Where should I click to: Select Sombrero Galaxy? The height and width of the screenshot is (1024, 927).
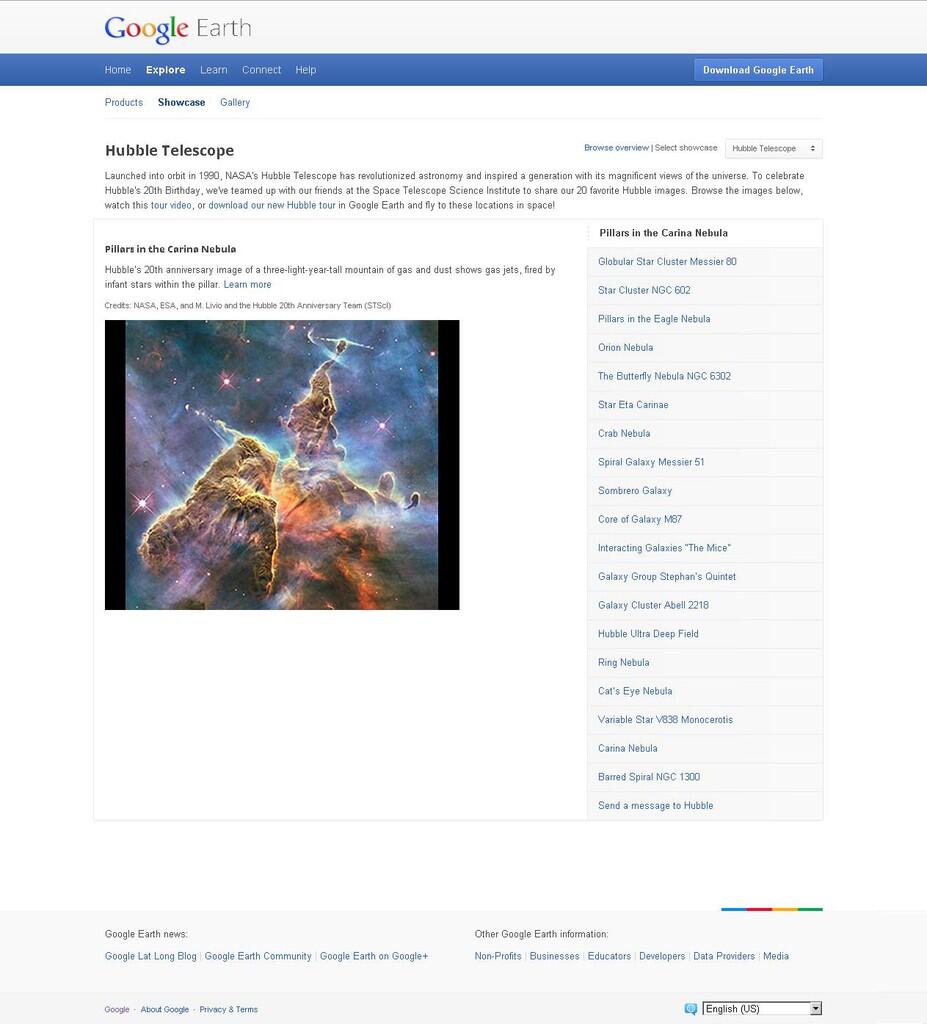point(705,491)
